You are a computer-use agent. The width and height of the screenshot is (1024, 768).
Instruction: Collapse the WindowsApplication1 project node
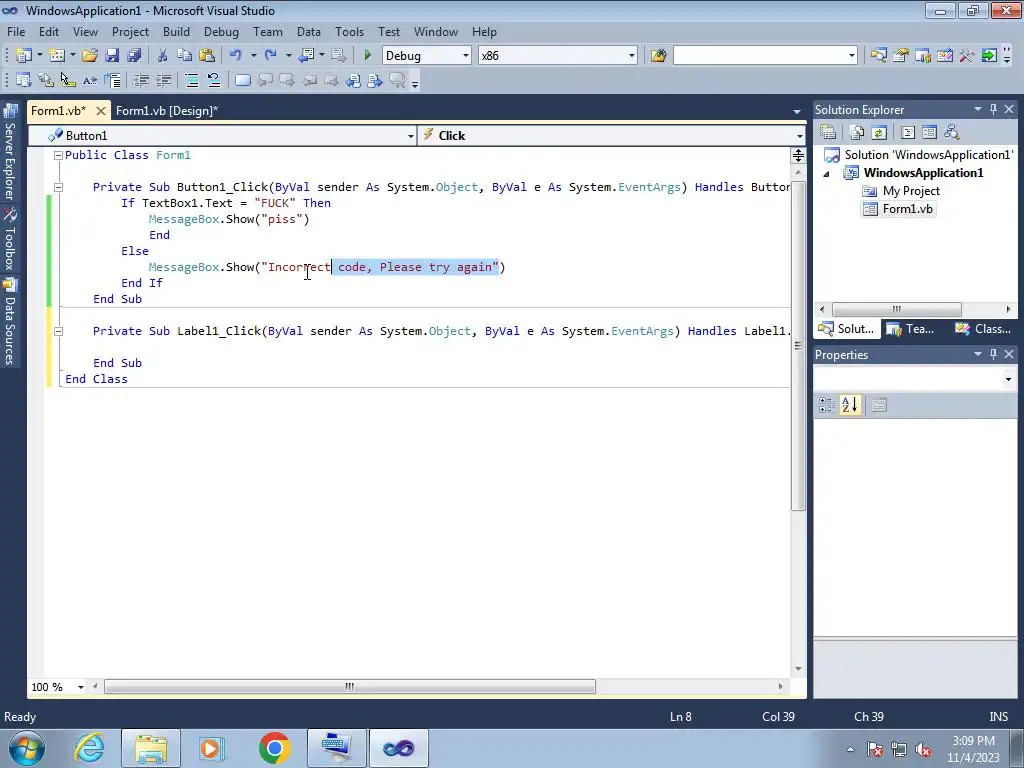tap(827, 174)
